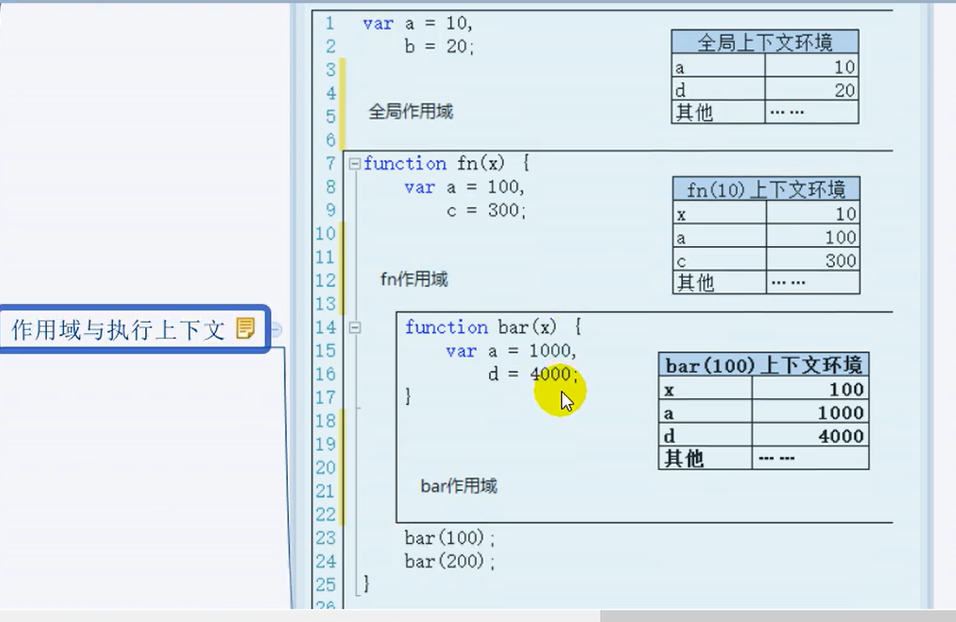Image resolution: width=956 pixels, height=622 pixels.
Task: Open the note icon on 作用域与执行上下文 node
Action: point(243,327)
